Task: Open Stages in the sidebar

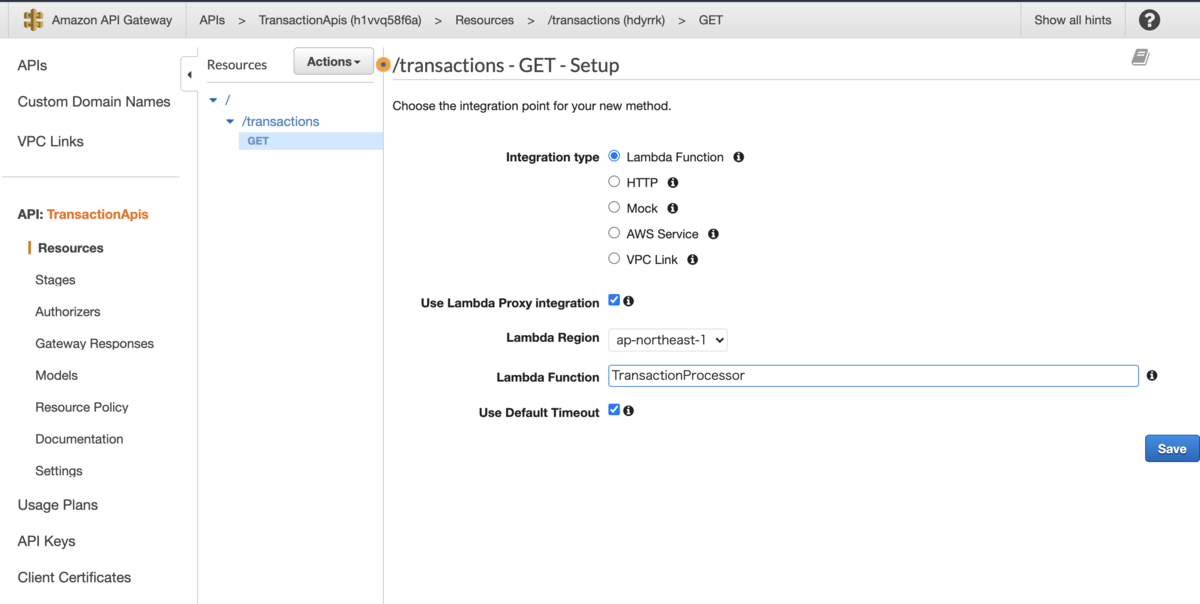Action: click(x=55, y=280)
